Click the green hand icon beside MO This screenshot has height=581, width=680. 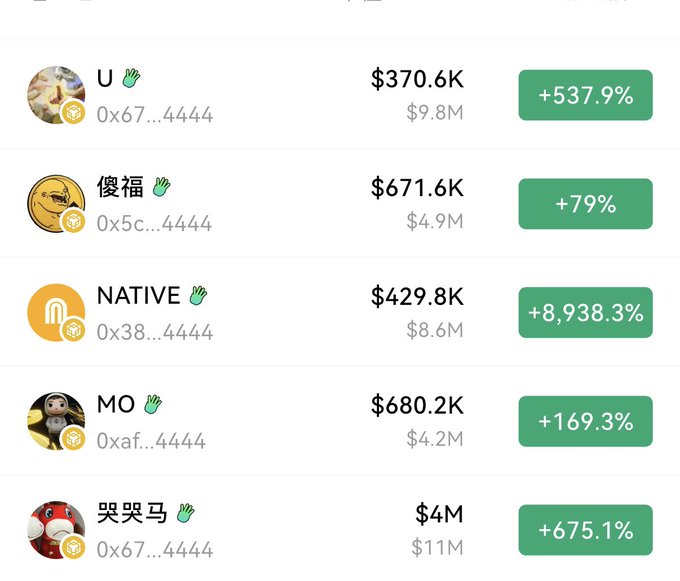[152, 404]
